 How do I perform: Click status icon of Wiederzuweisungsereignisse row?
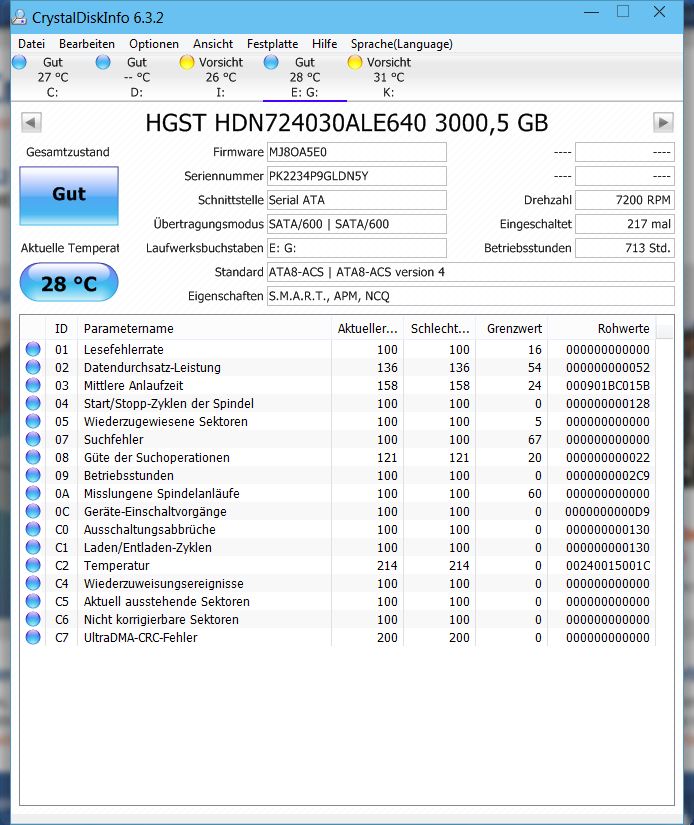pos(33,583)
